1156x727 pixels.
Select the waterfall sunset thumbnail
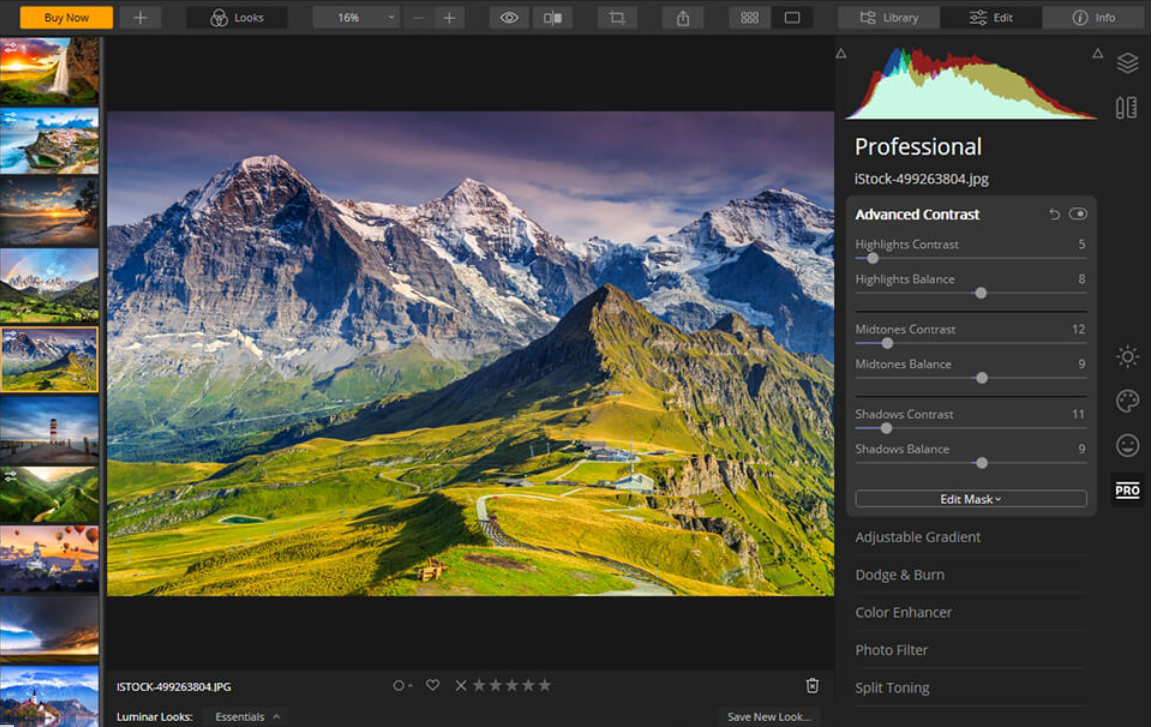[49, 71]
